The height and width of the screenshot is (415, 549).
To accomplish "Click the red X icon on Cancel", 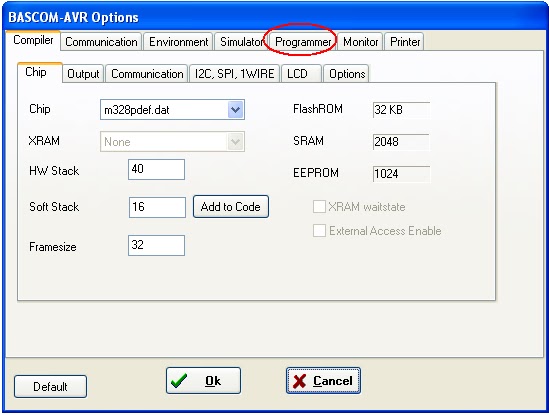I will pyautogui.click(x=299, y=381).
